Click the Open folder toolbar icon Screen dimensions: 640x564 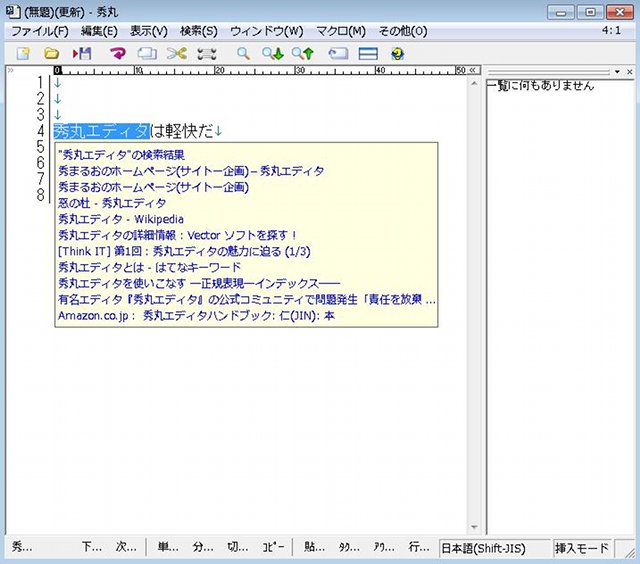[x=51, y=53]
